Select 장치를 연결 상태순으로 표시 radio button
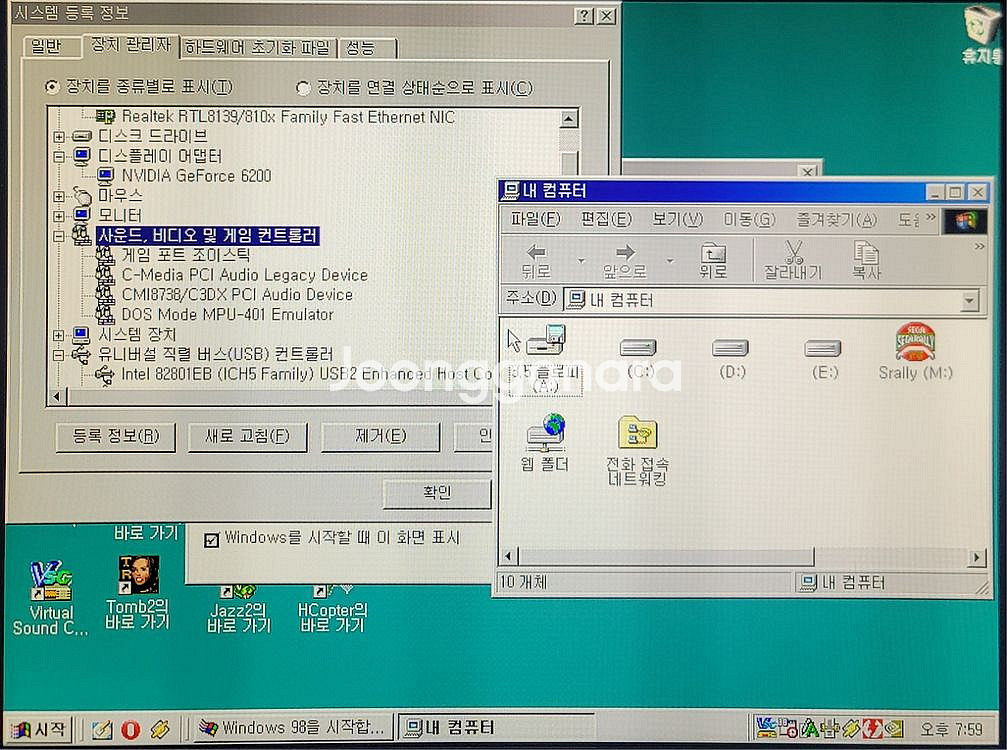Screen dimensions: 1007x750 pos(304,89)
